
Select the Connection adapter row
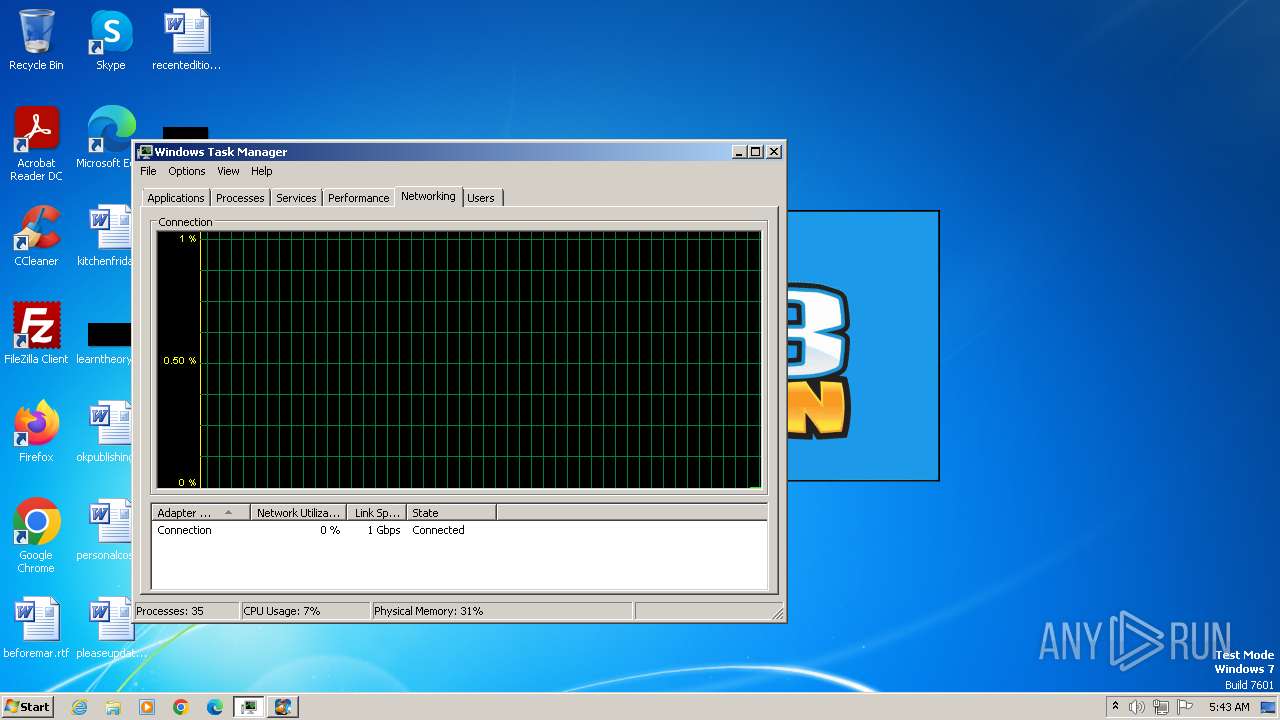click(459, 530)
